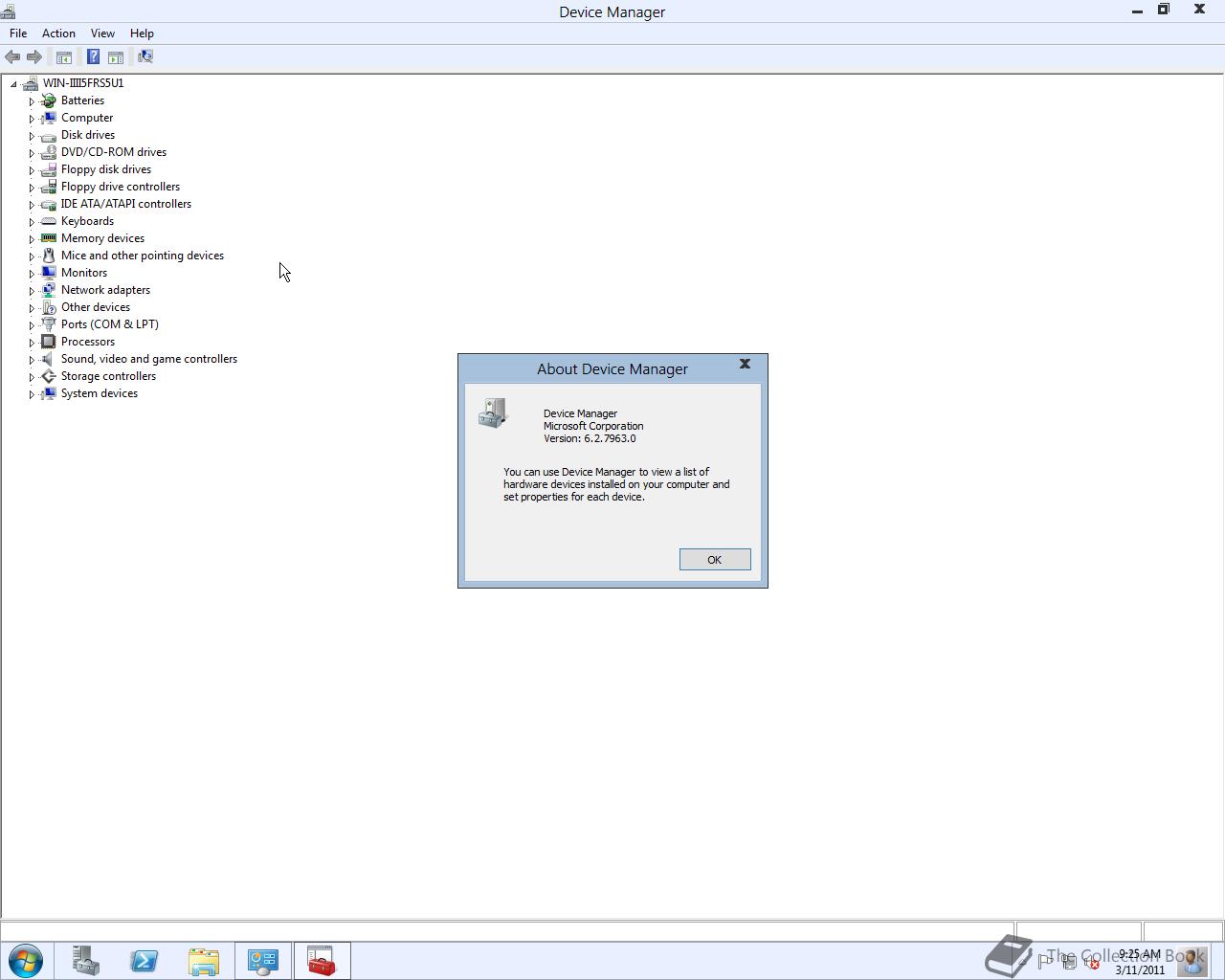Toggle the Show/Hide Console Tree toolbar icon
The height and width of the screenshot is (980, 1225).
64,57
